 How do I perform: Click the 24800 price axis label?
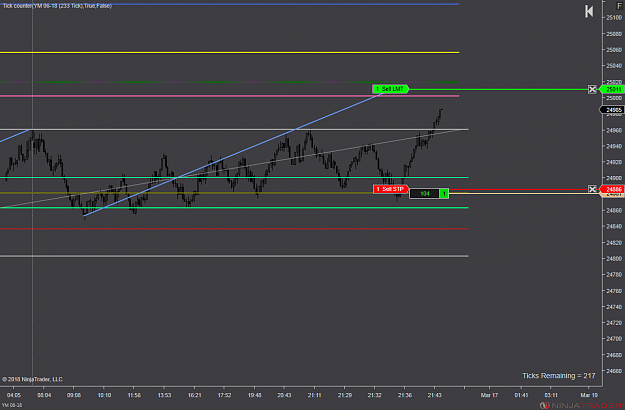[x=614, y=259]
